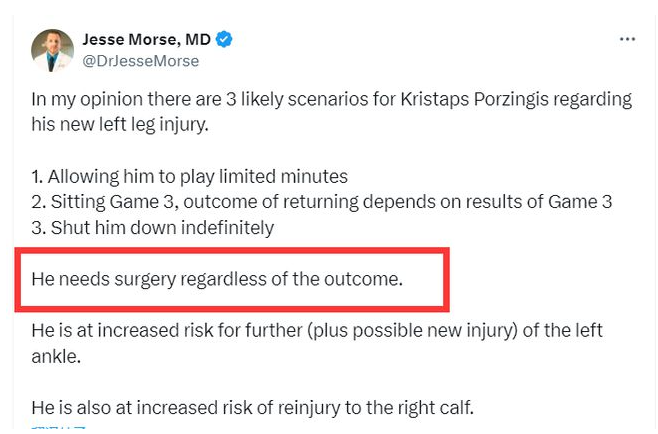Image resolution: width=658 pixels, height=434 pixels.
Task: Click the 'Shut him down indefinitely' line
Action: coord(153,228)
